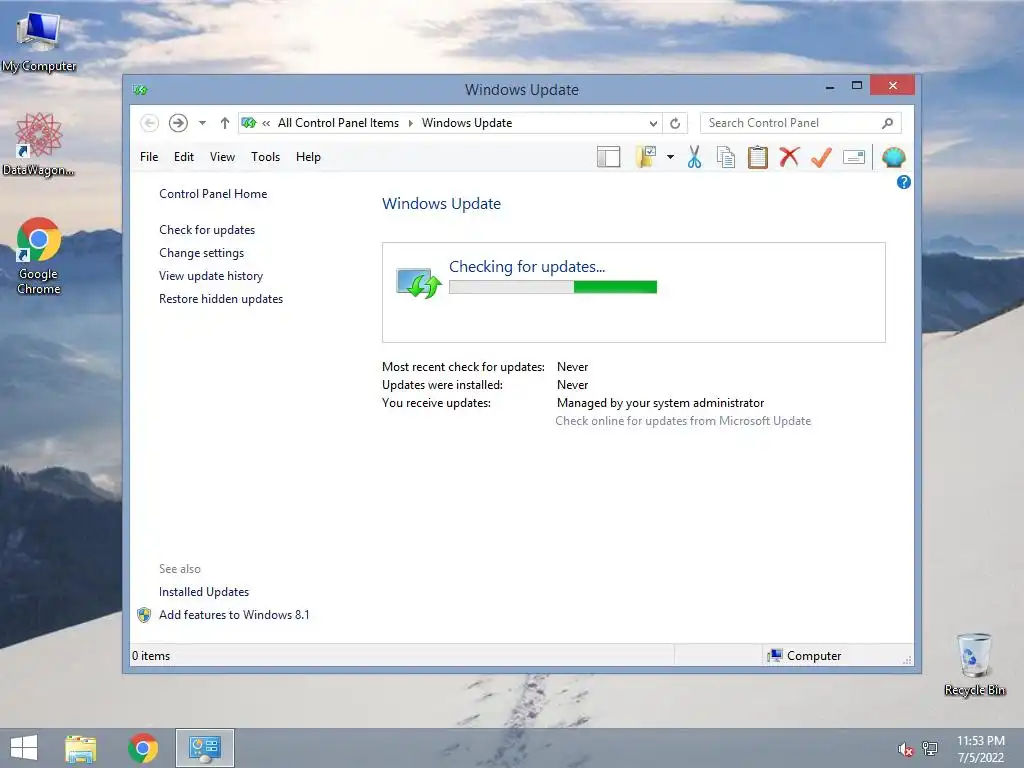The height and width of the screenshot is (768, 1024).
Task: Select All Control Panel Items breadcrumb
Action: 338,123
